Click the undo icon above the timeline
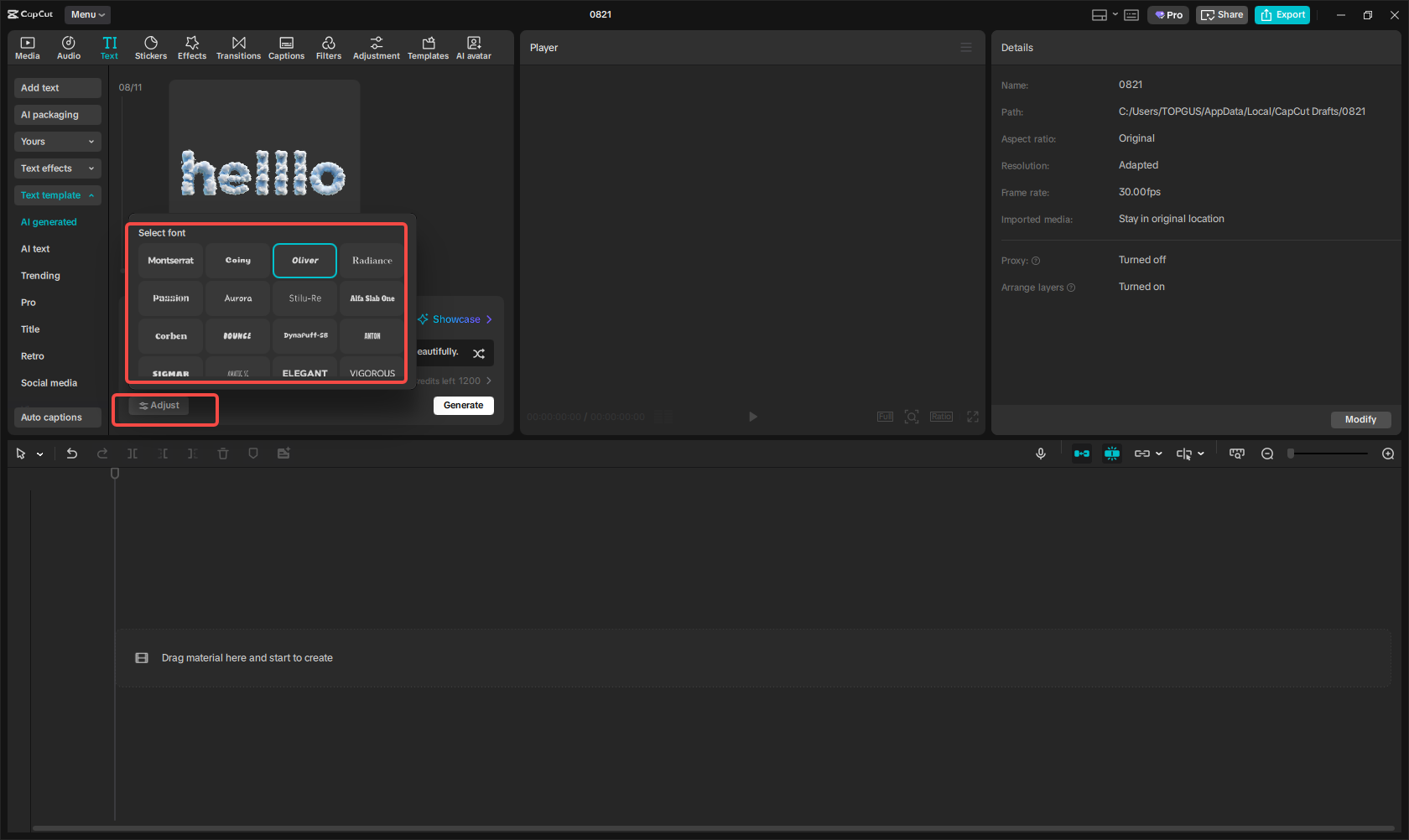The height and width of the screenshot is (840, 1409). click(72, 453)
